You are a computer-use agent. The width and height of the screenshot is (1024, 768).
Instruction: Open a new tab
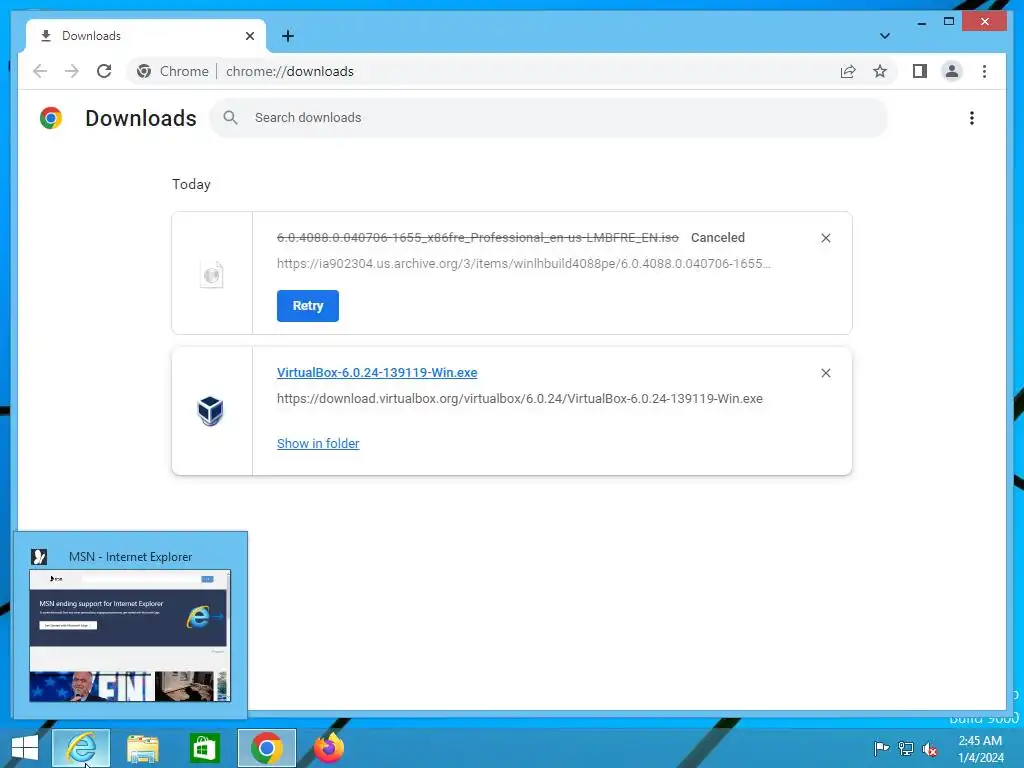point(288,36)
